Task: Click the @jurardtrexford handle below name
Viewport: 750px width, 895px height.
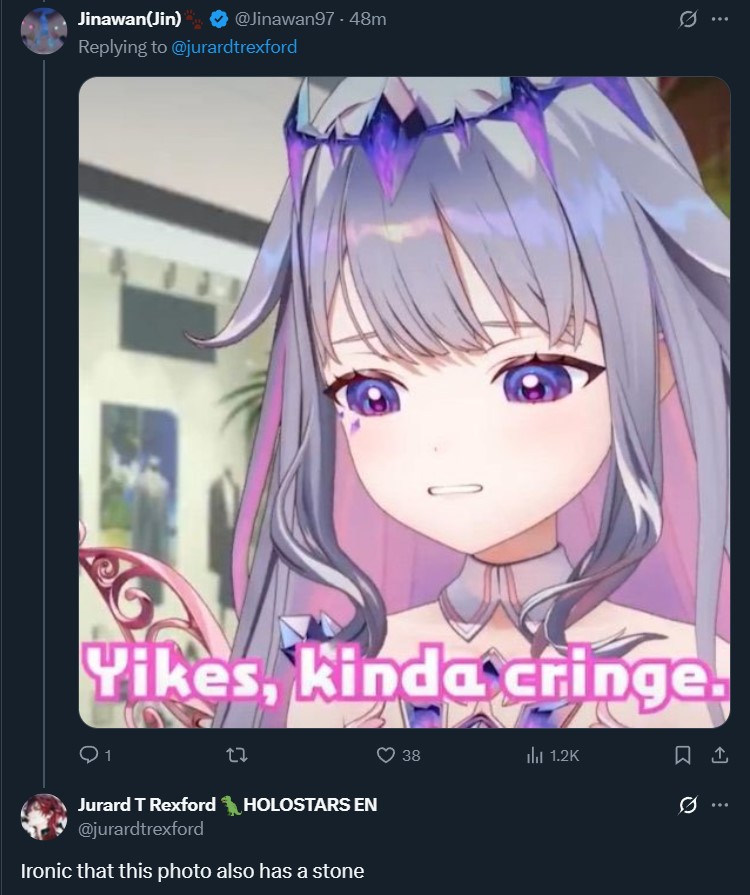Action: pos(140,828)
